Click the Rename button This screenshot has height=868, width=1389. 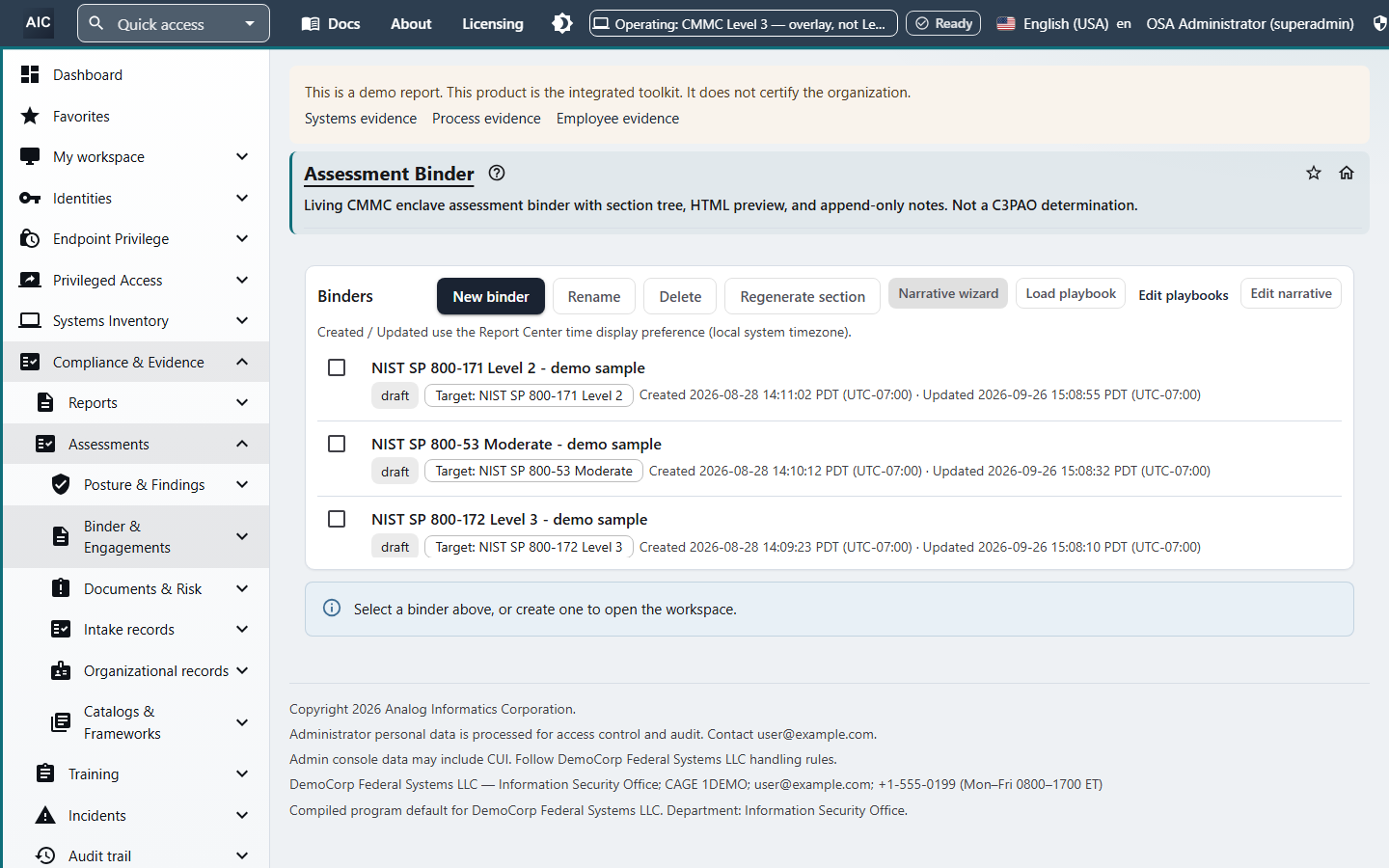[x=594, y=296]
